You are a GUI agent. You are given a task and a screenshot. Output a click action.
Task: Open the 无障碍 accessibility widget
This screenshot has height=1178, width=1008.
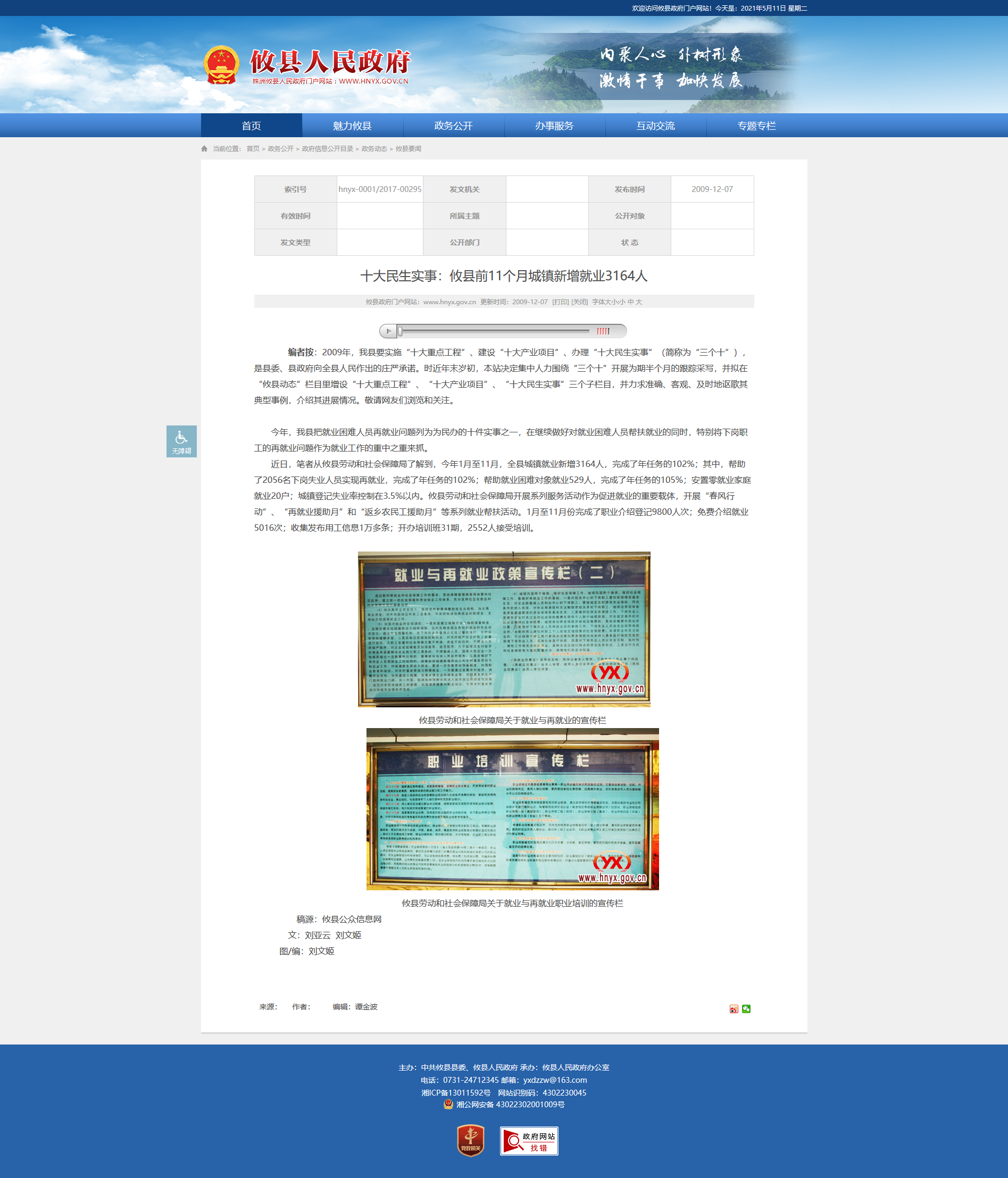click(181, 441)
